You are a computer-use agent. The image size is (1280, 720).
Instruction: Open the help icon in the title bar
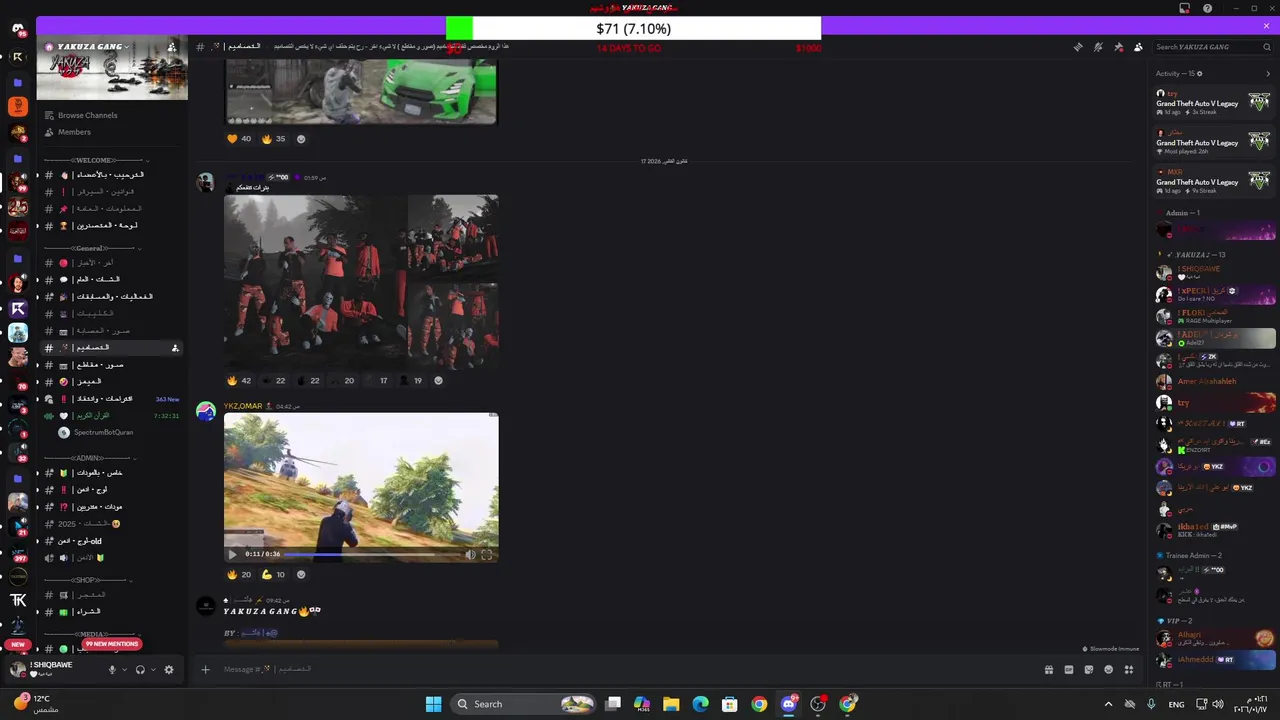click(x=1207, y=8)
